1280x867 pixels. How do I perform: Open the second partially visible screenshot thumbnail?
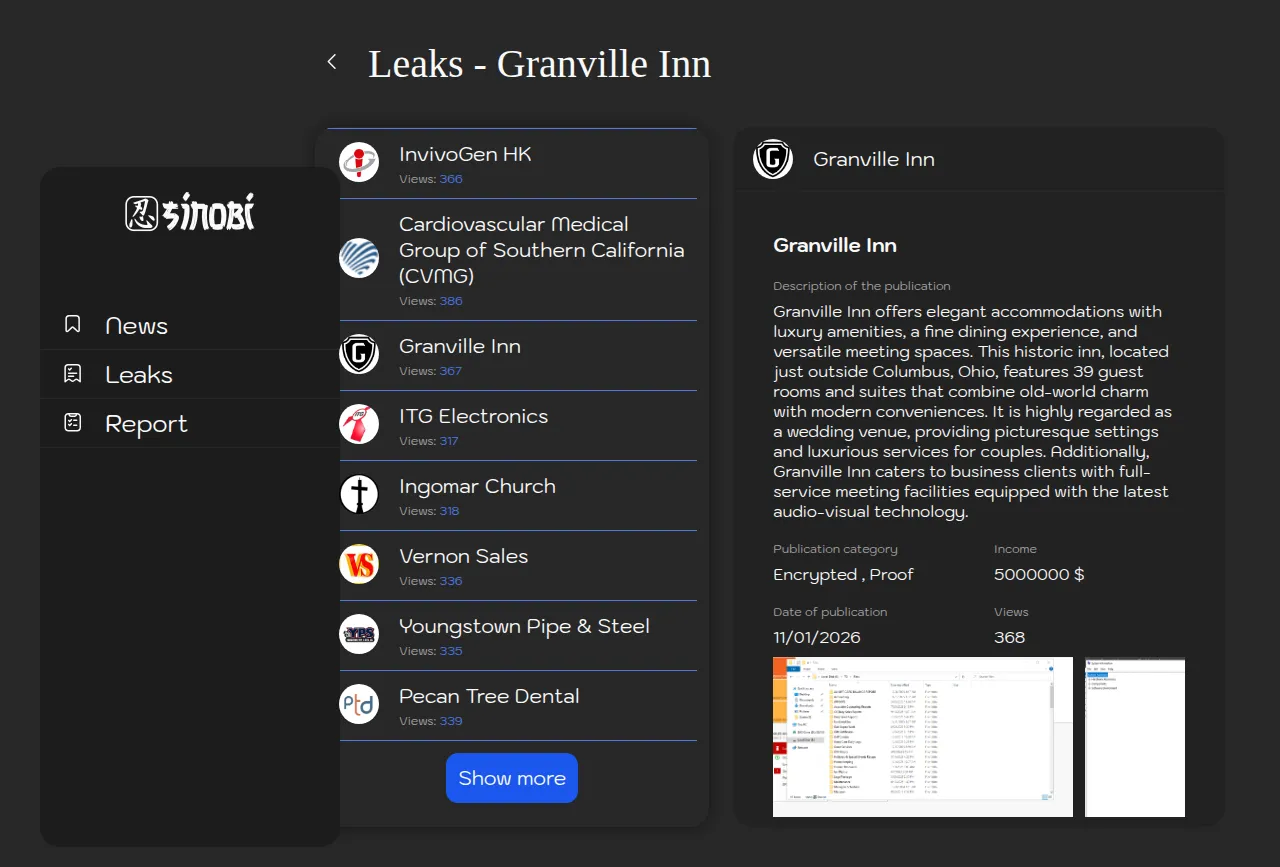[1135, 736]
